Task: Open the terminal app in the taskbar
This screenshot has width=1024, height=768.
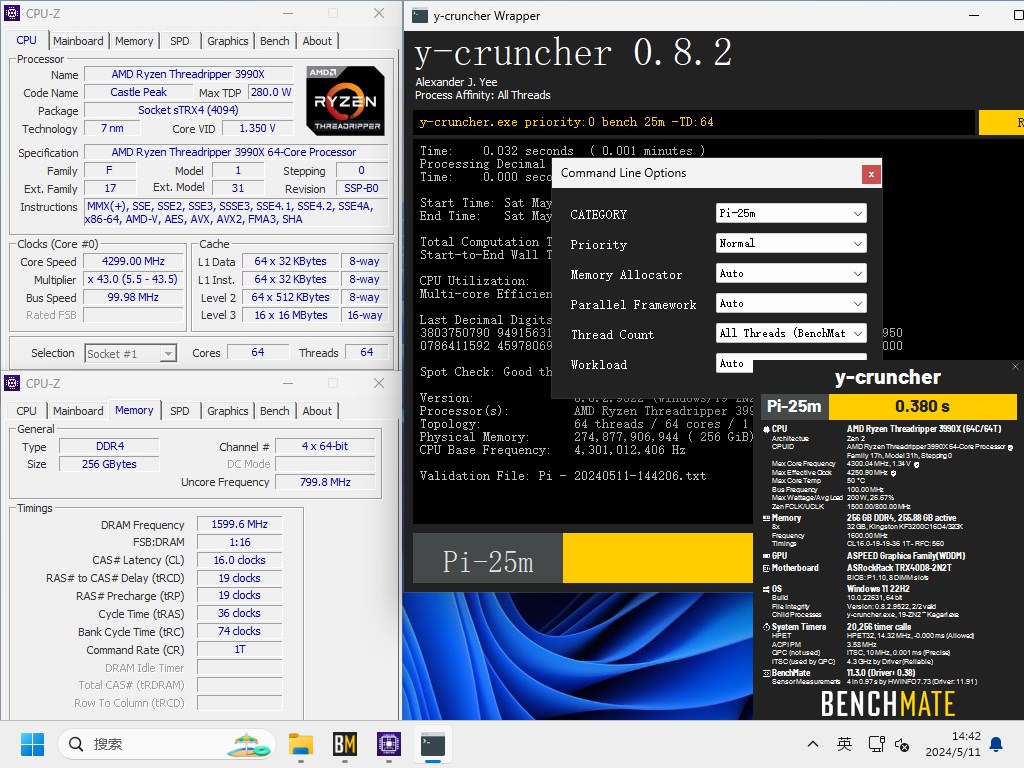Action: [432, 744]
